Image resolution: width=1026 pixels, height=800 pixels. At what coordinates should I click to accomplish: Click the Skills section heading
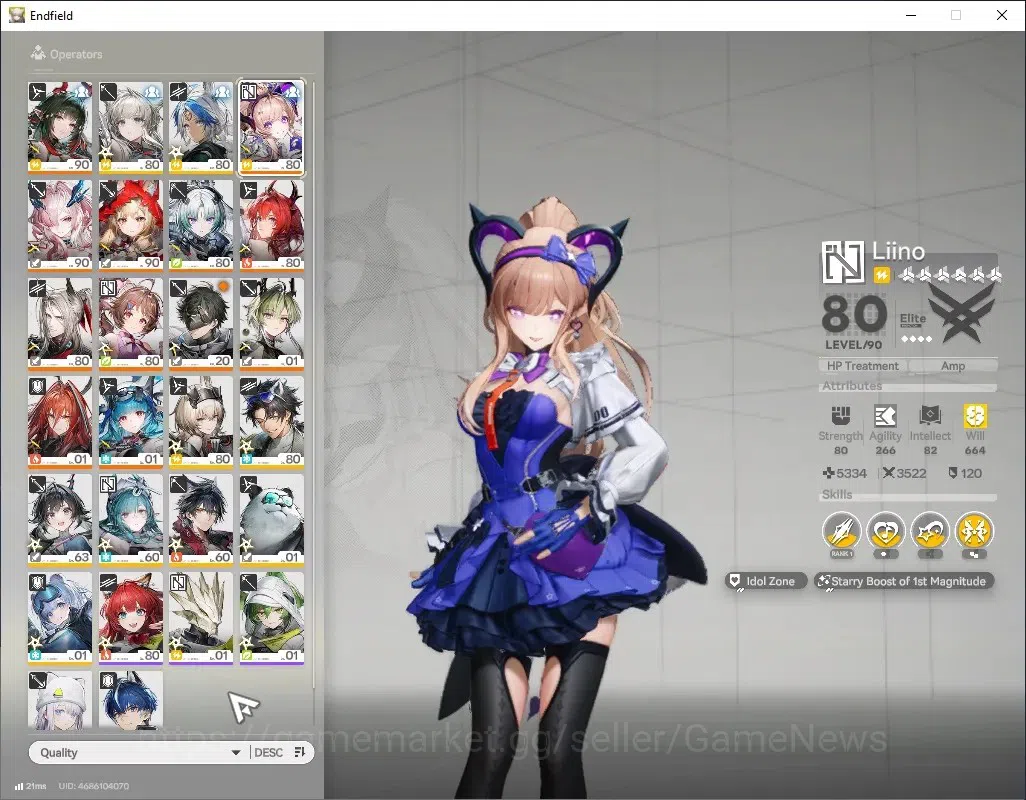pyautogui.click(x=837, y=495)
